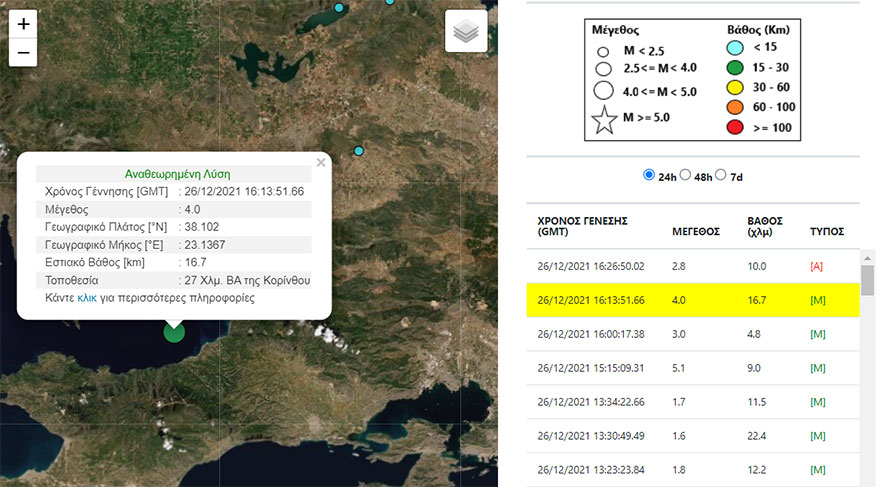Click the green earthquake marker on map
880x487 pixels.
pos(174,331)
